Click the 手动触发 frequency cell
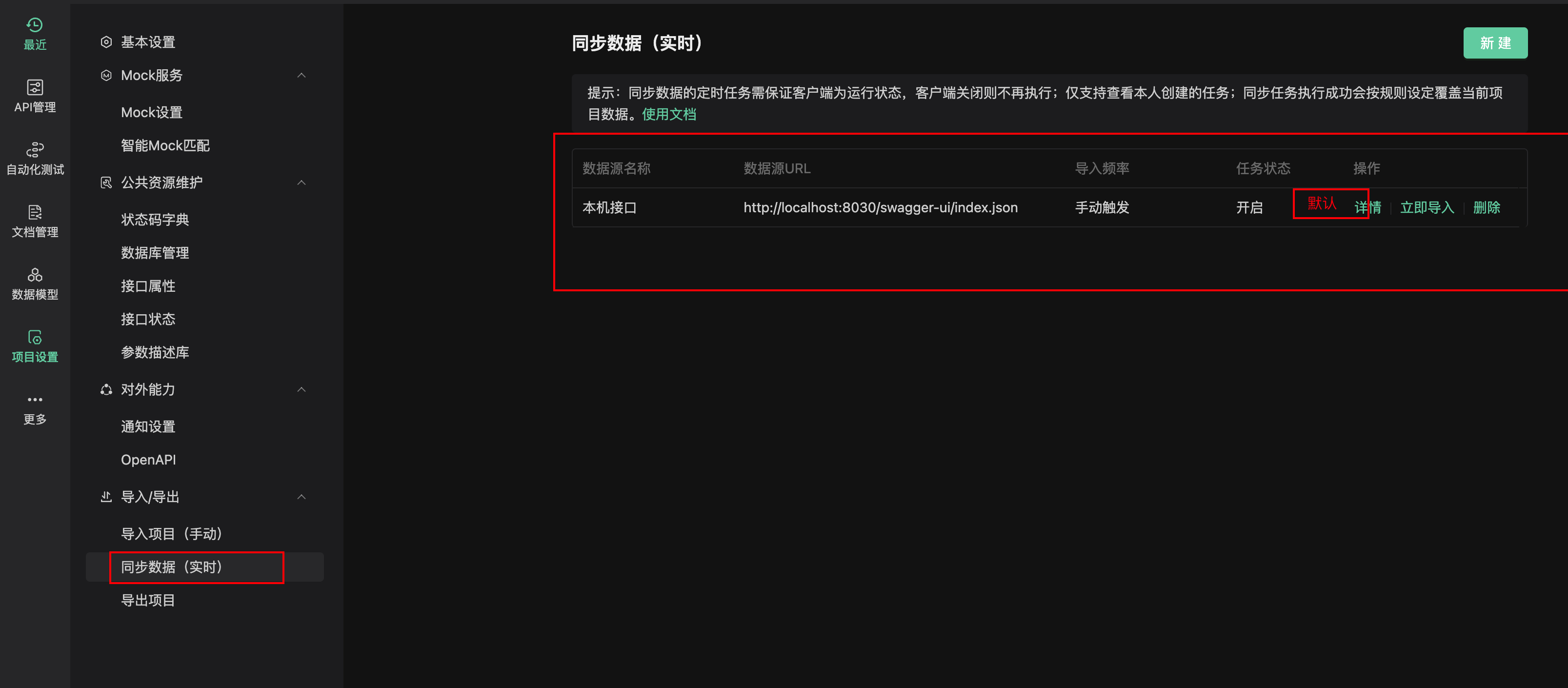This screenshot has height=688, width=1568. (x=1102, y=207)
